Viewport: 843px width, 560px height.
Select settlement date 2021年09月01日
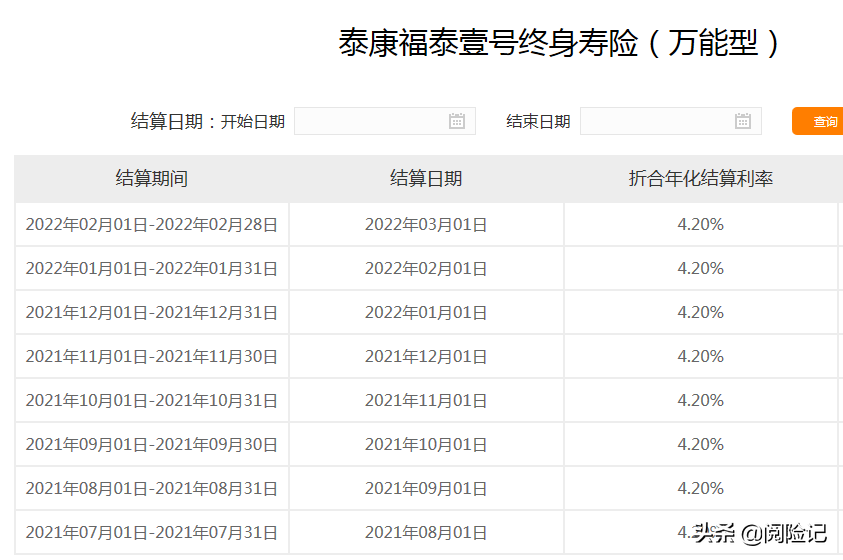pyautogui.click(x=426, y=489)
